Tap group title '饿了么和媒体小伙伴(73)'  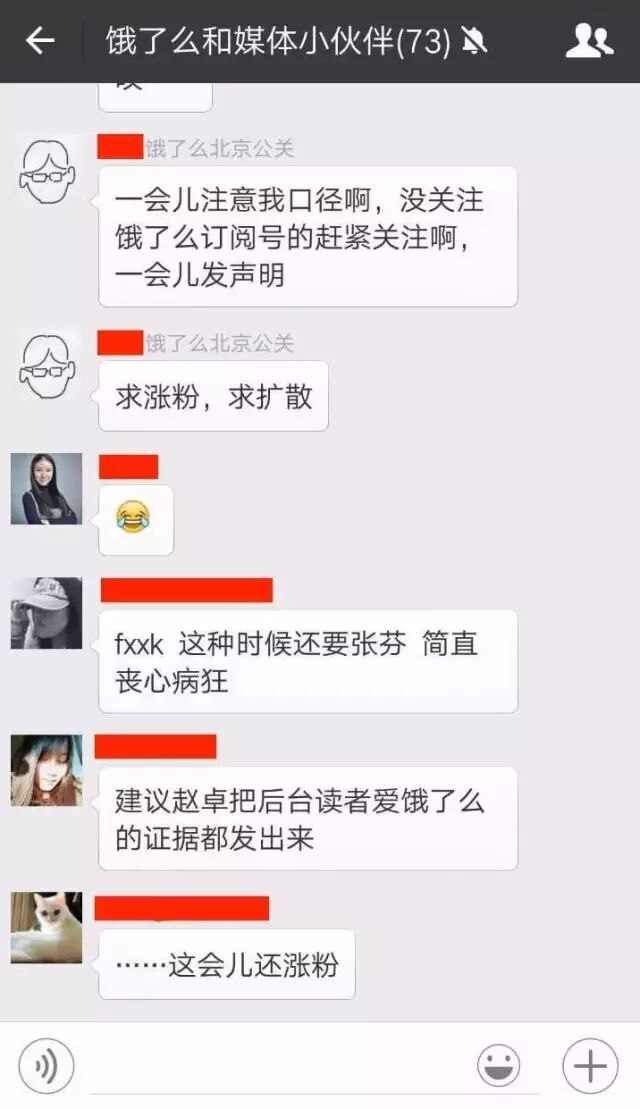click(278, 41)
